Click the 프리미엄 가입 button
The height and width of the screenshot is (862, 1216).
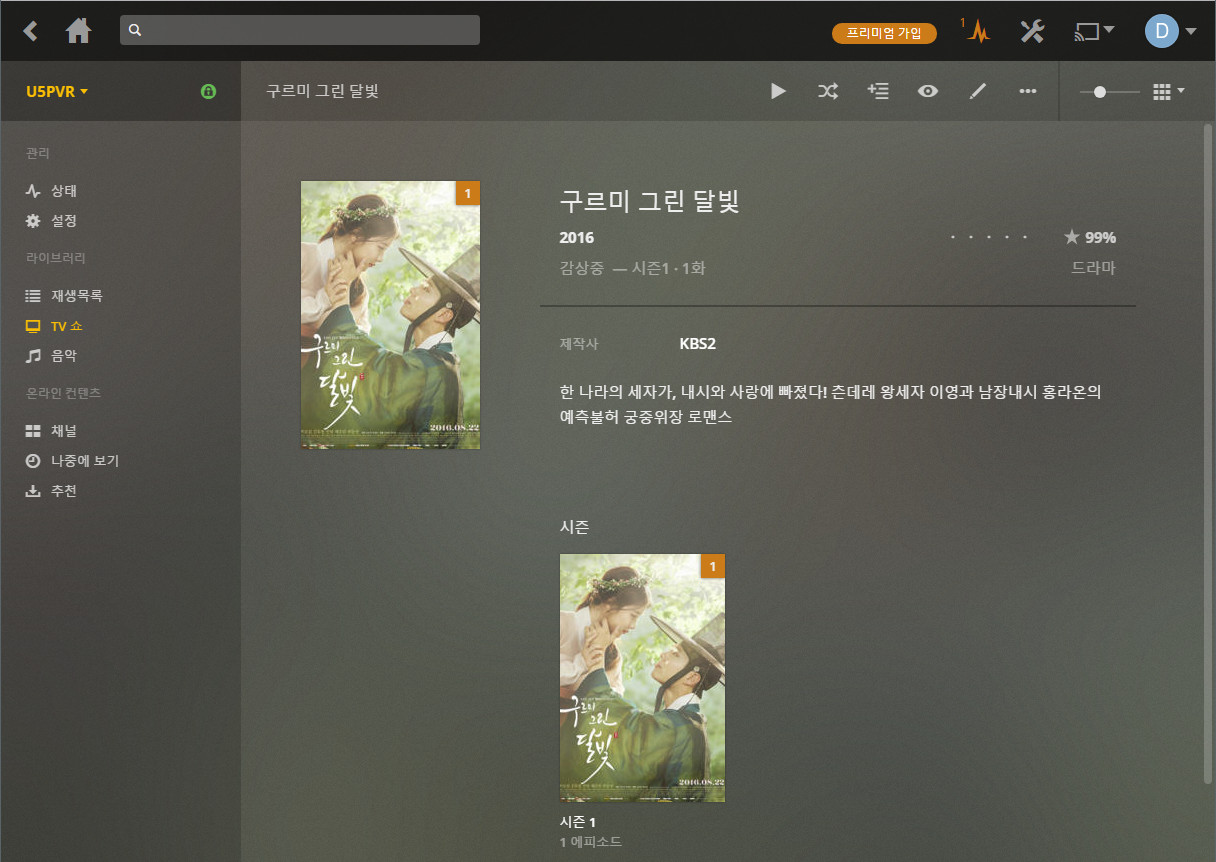coord(884,33)
